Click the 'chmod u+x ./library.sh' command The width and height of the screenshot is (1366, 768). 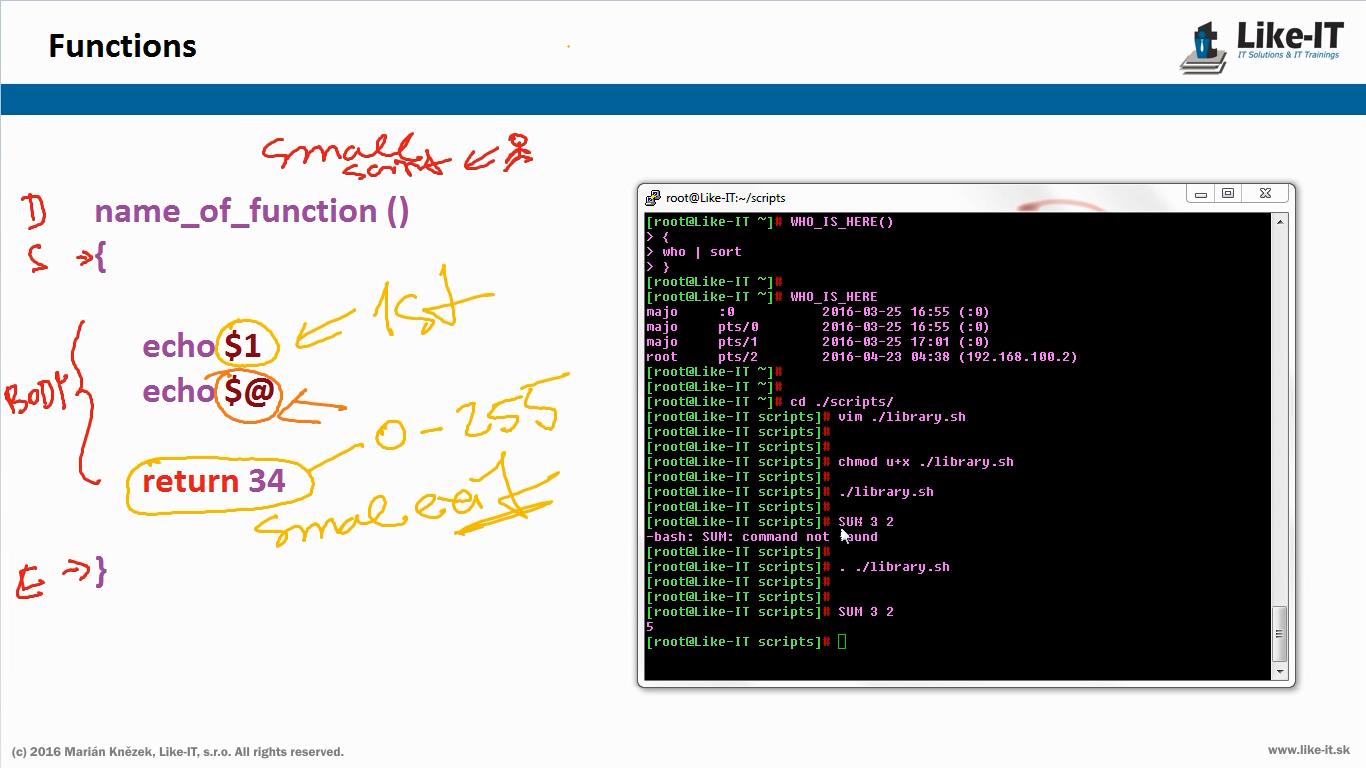click(x=926, y=462)
